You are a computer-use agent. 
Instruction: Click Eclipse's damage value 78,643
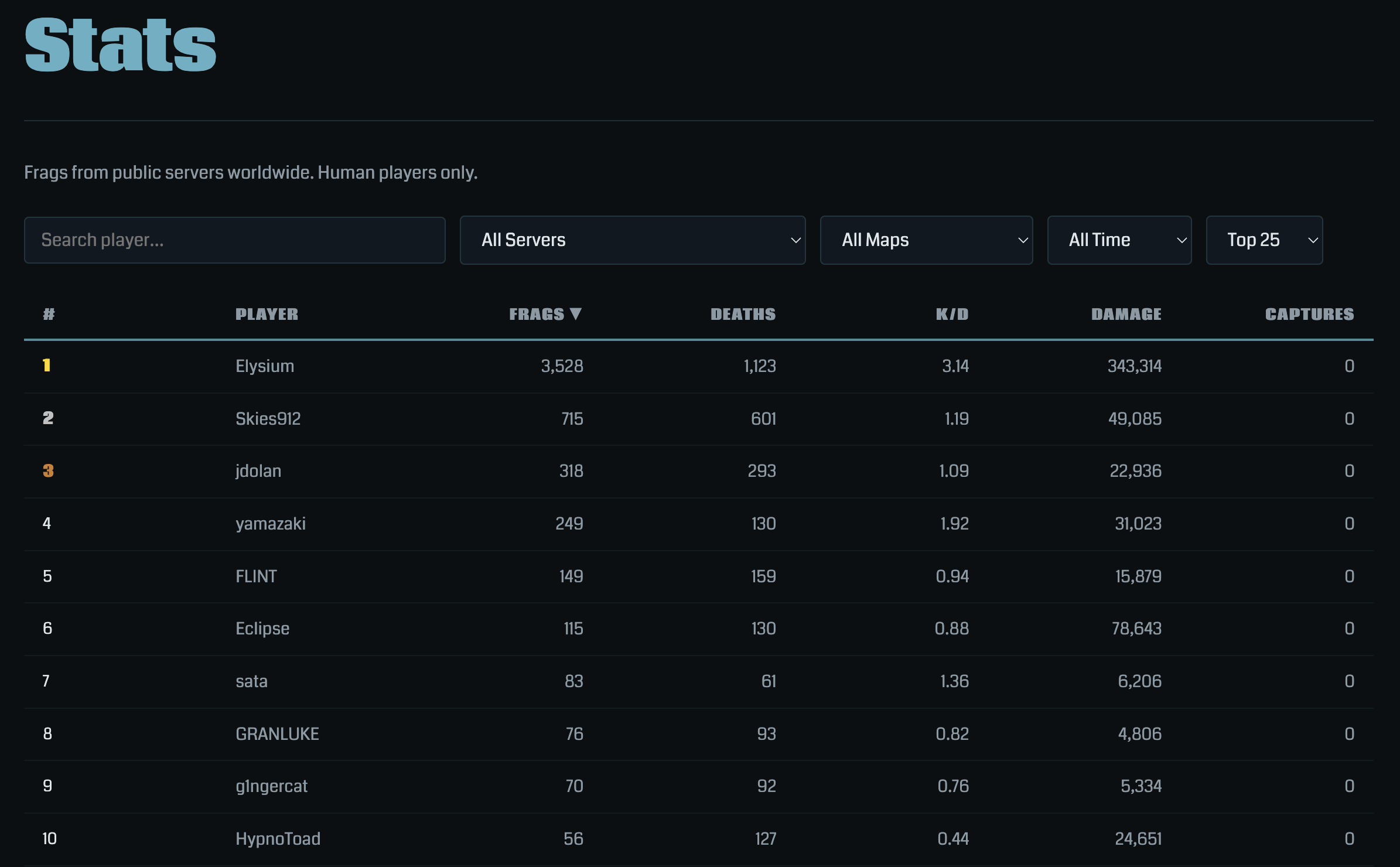pos(1136,629)
